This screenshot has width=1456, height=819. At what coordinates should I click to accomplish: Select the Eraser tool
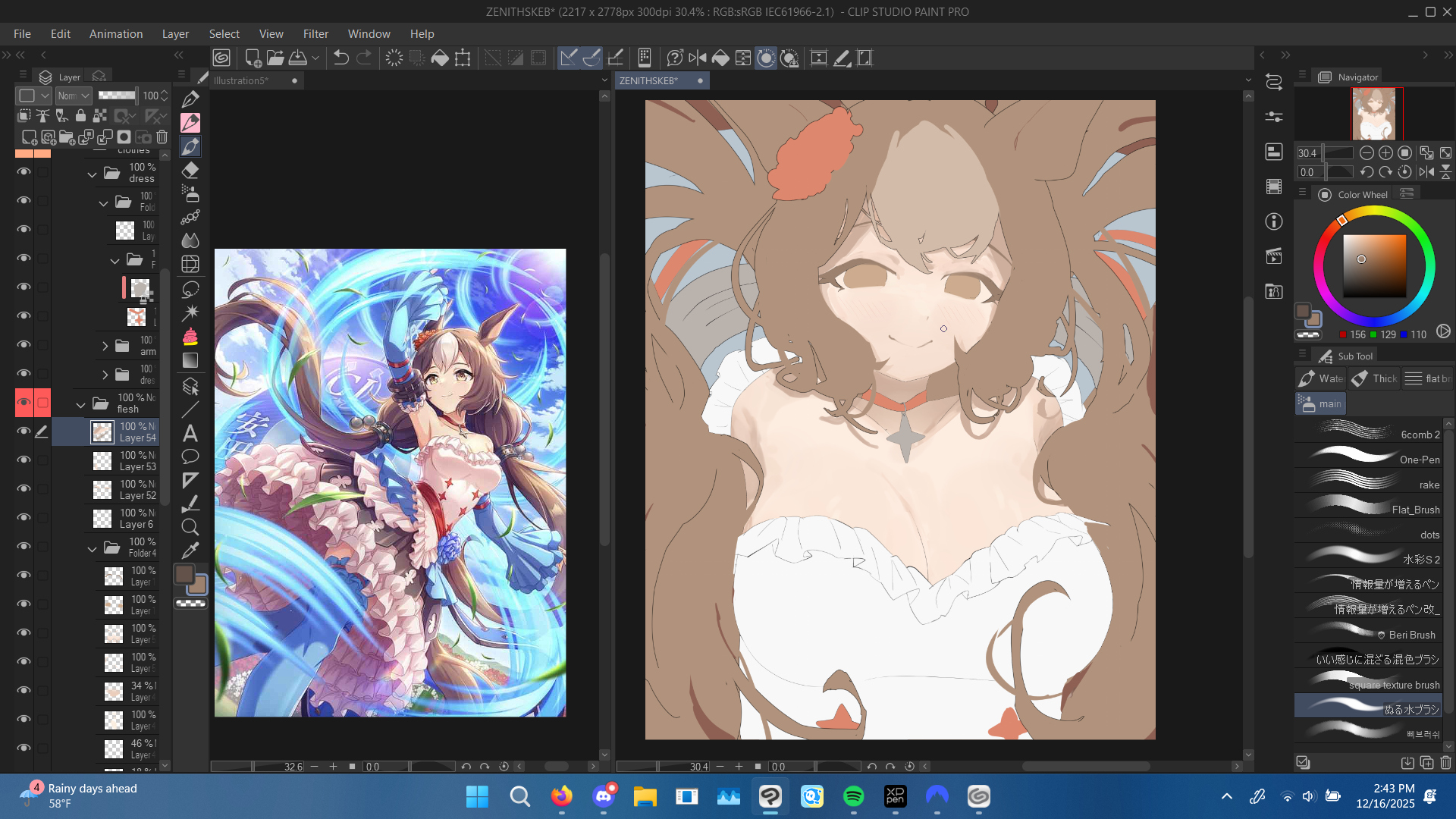click(190, 170)
